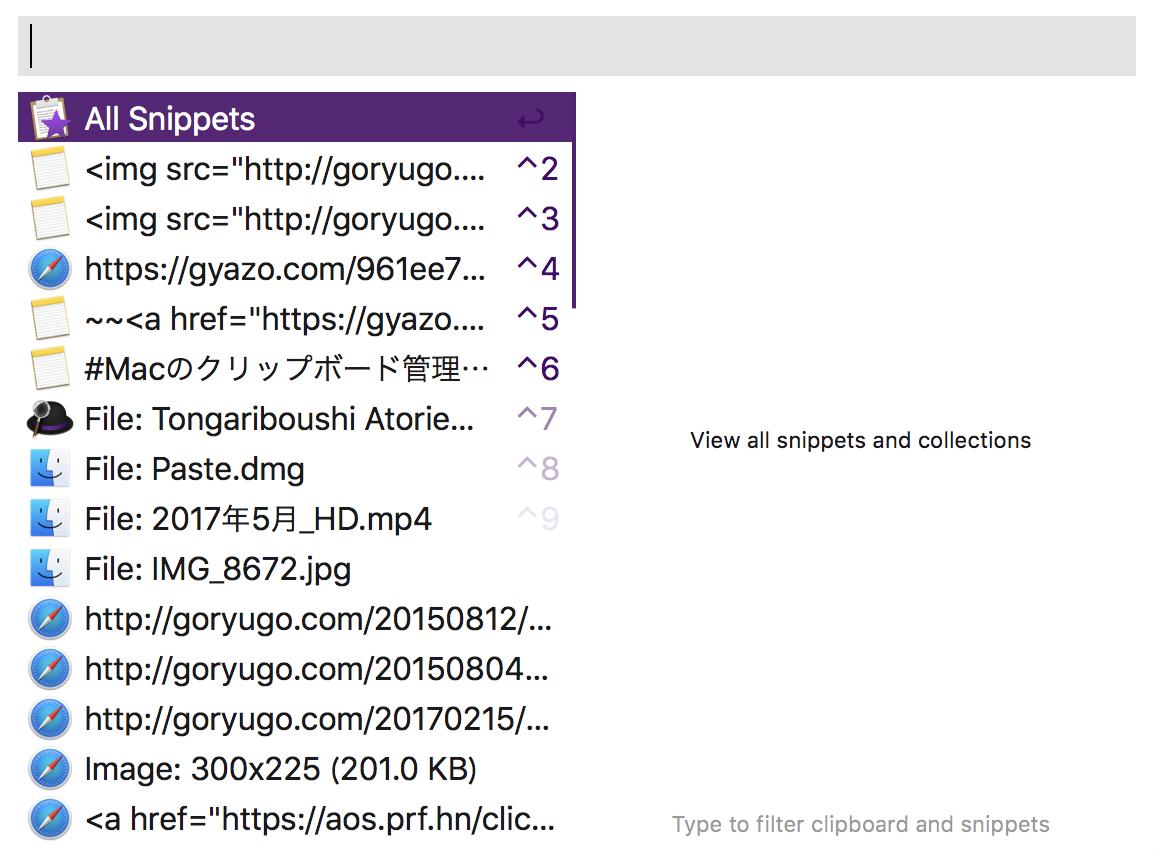Click the search field to filter clipboard

click(576, 46)
